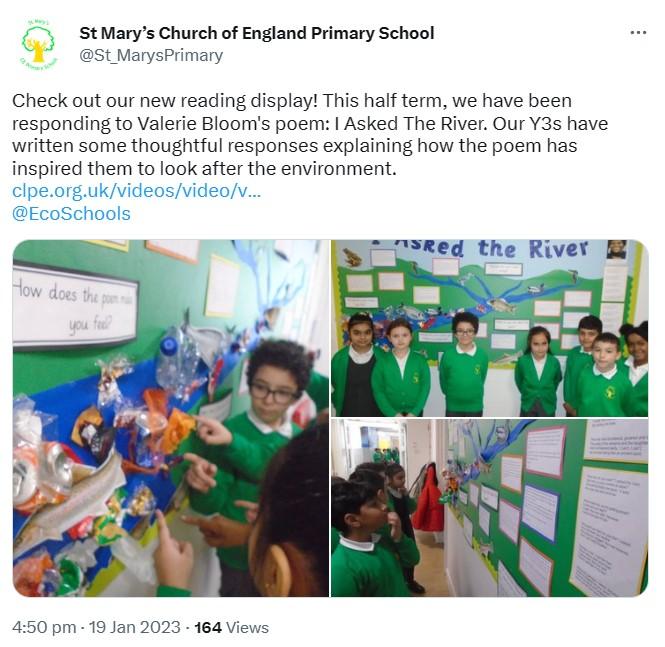Click the 19 Jan 2023 date
Viewport: 665px width, 647px height.
click(x=134, y=627)
